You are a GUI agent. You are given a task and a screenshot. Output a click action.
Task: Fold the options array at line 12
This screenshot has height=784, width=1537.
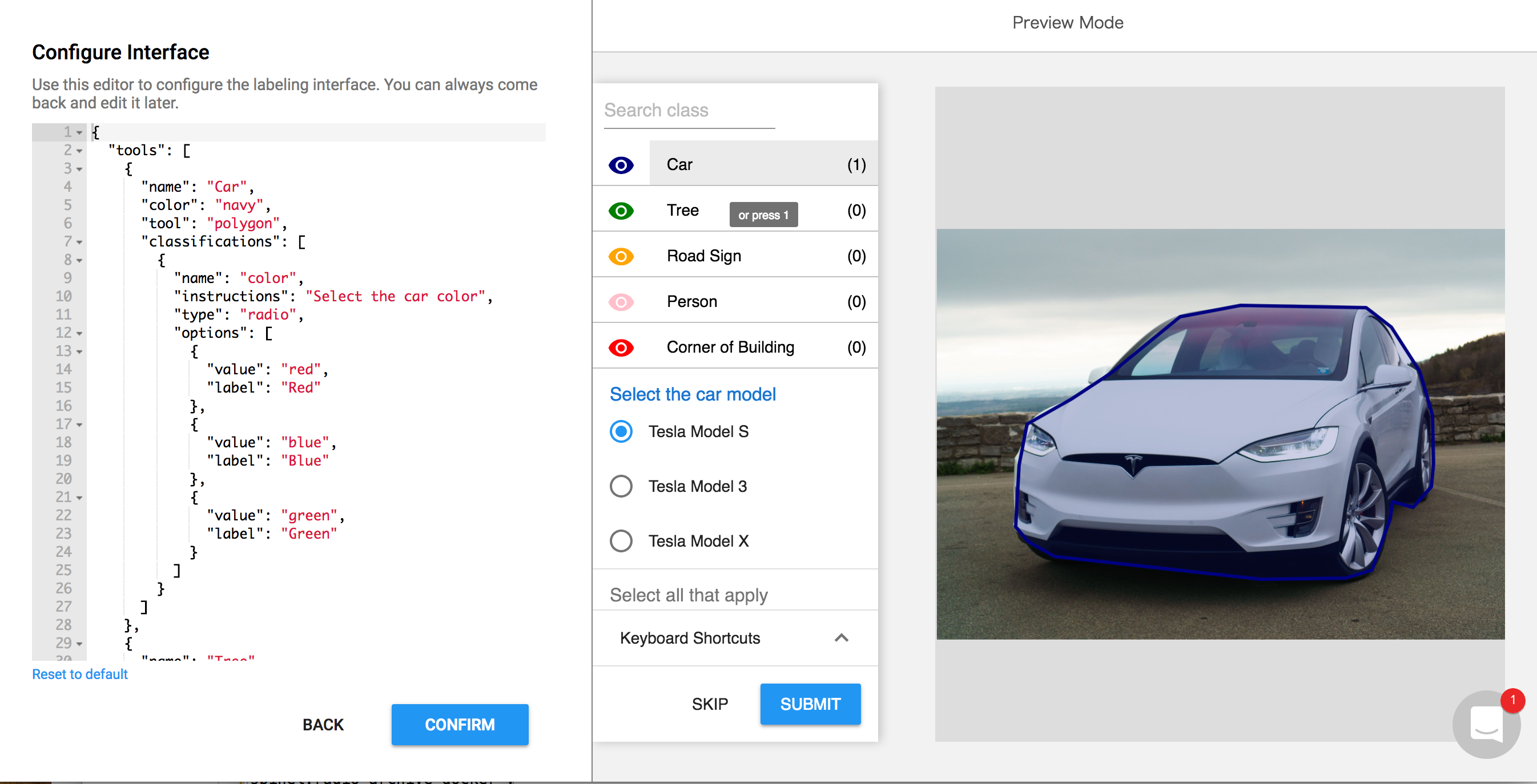(x=79, y=333)
